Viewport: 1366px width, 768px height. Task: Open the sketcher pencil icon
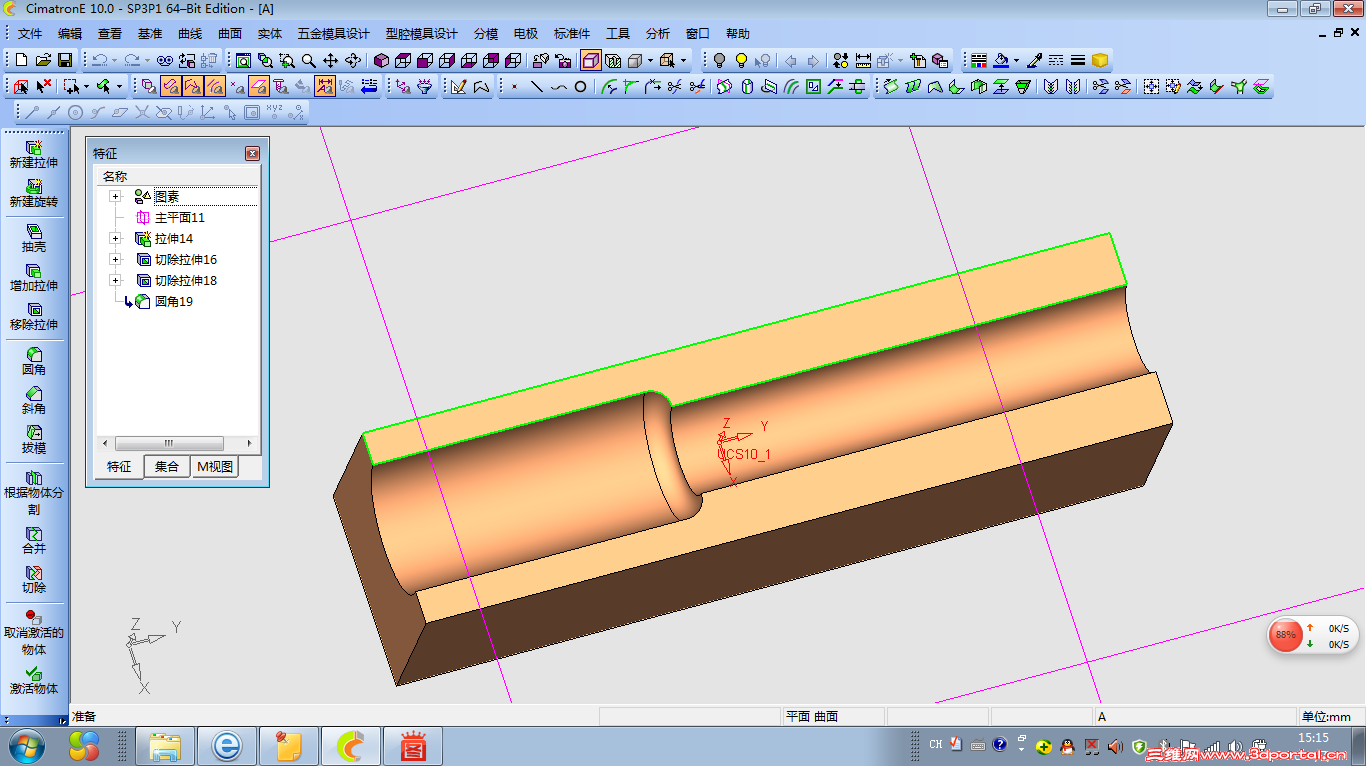pos(458,86)
